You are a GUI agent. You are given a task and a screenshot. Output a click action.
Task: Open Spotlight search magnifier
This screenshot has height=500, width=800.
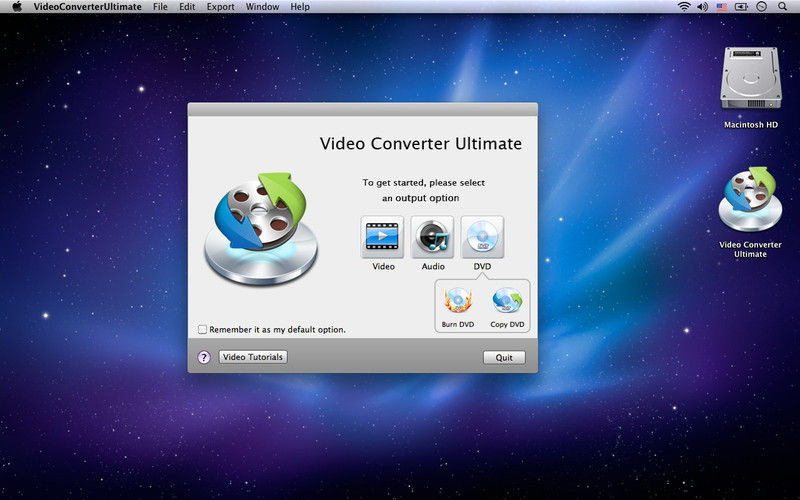pyautogui.click(x=782, y=7)
